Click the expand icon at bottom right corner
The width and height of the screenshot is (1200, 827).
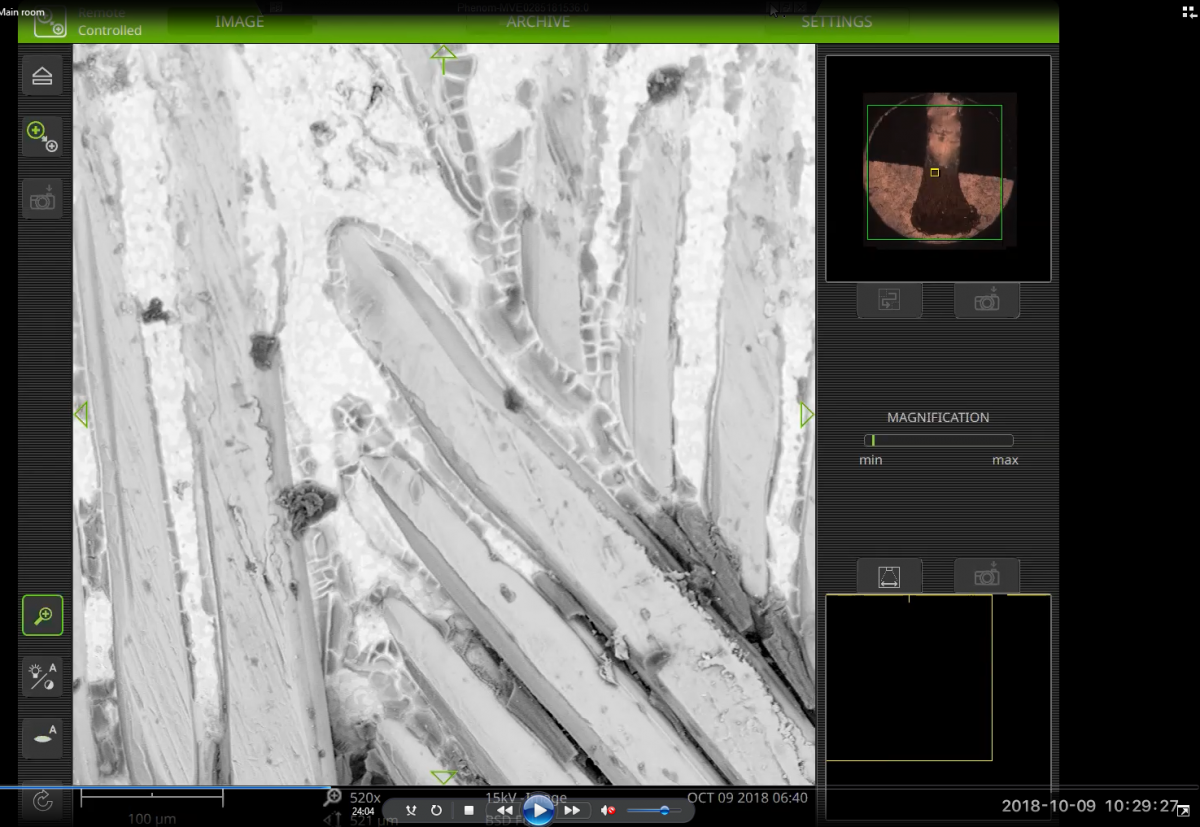(1183, 811)
